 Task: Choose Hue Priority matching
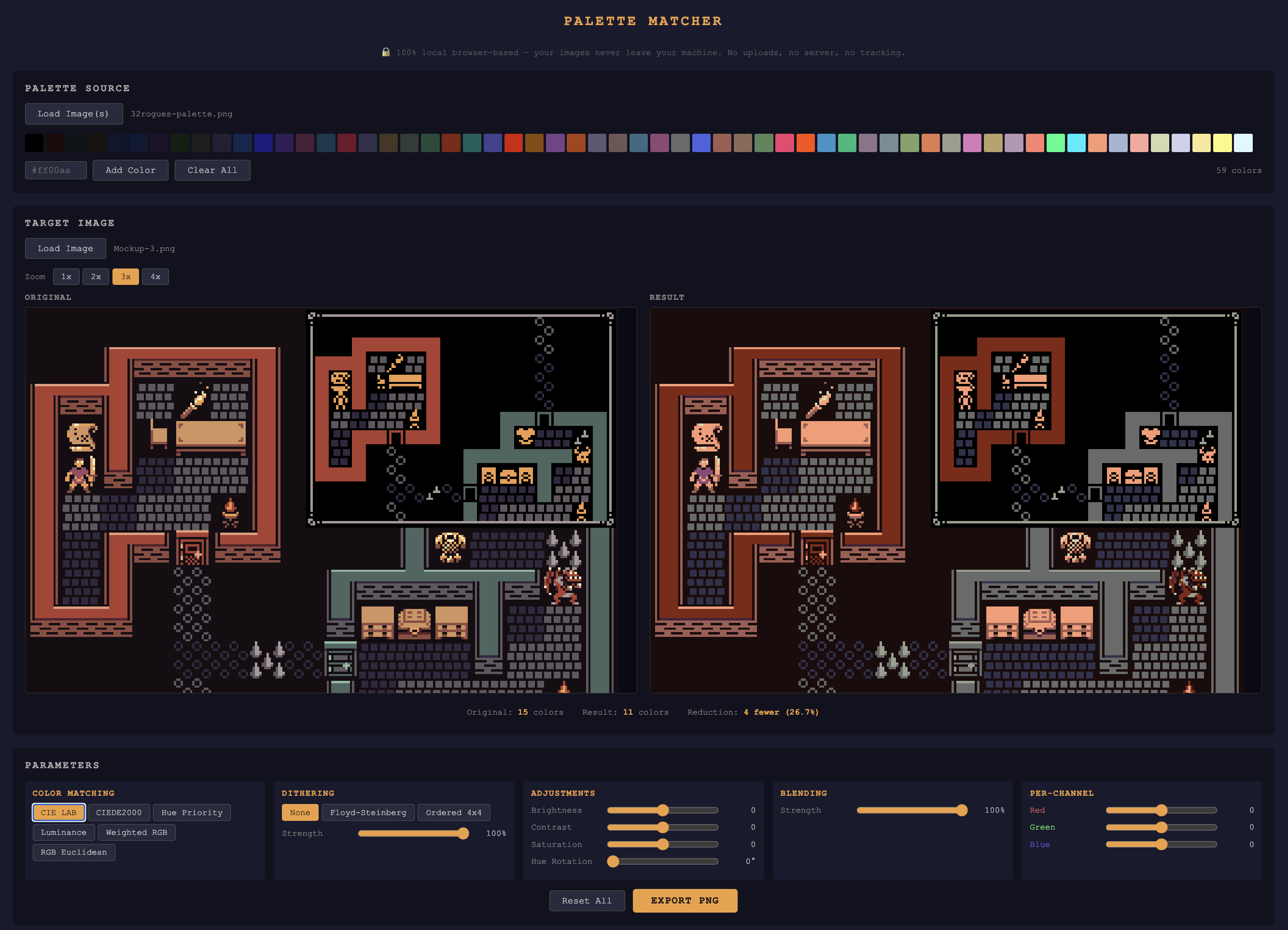coord(191,812)
